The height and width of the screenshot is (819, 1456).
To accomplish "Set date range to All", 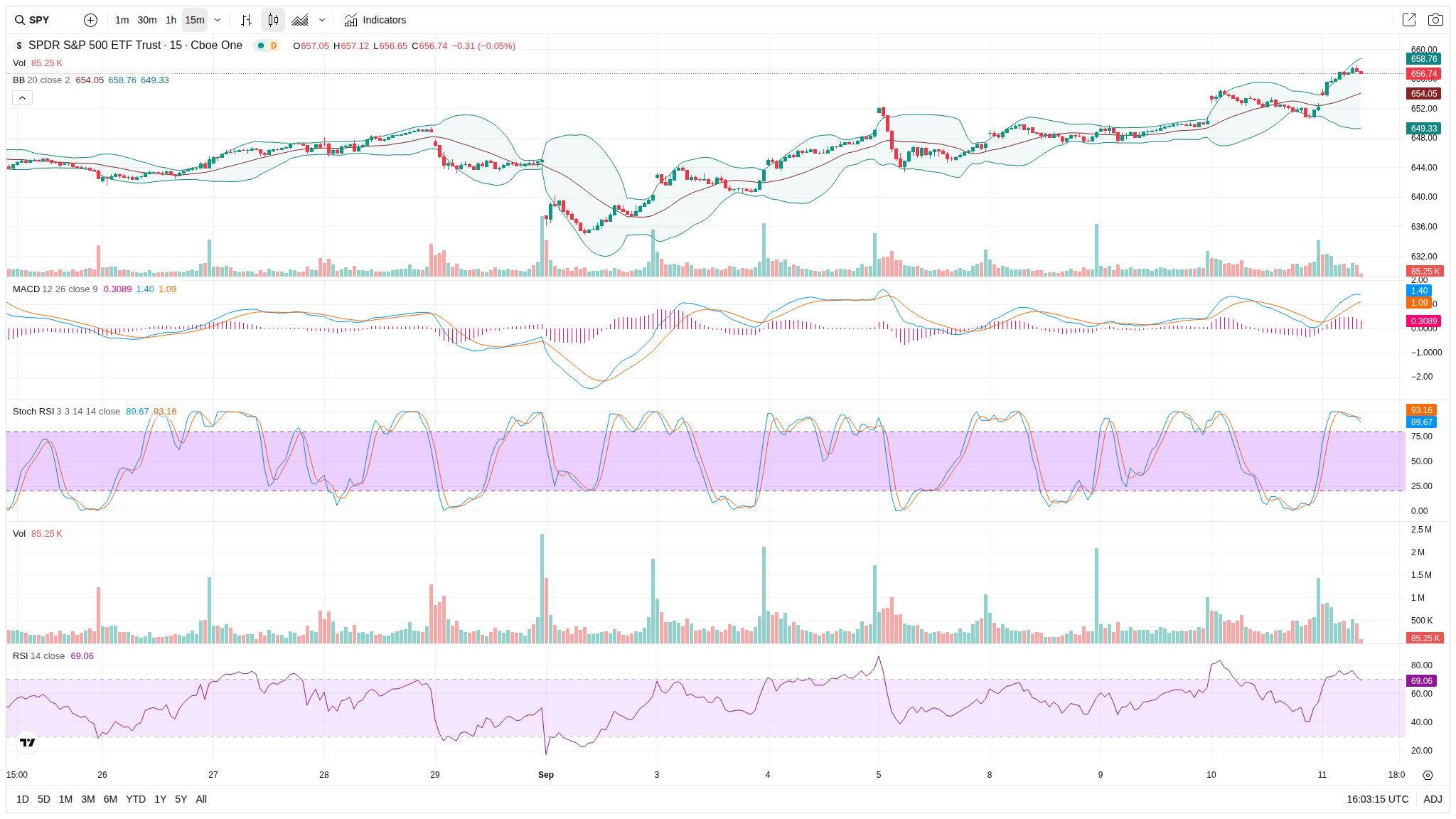I will pos(201,799).
